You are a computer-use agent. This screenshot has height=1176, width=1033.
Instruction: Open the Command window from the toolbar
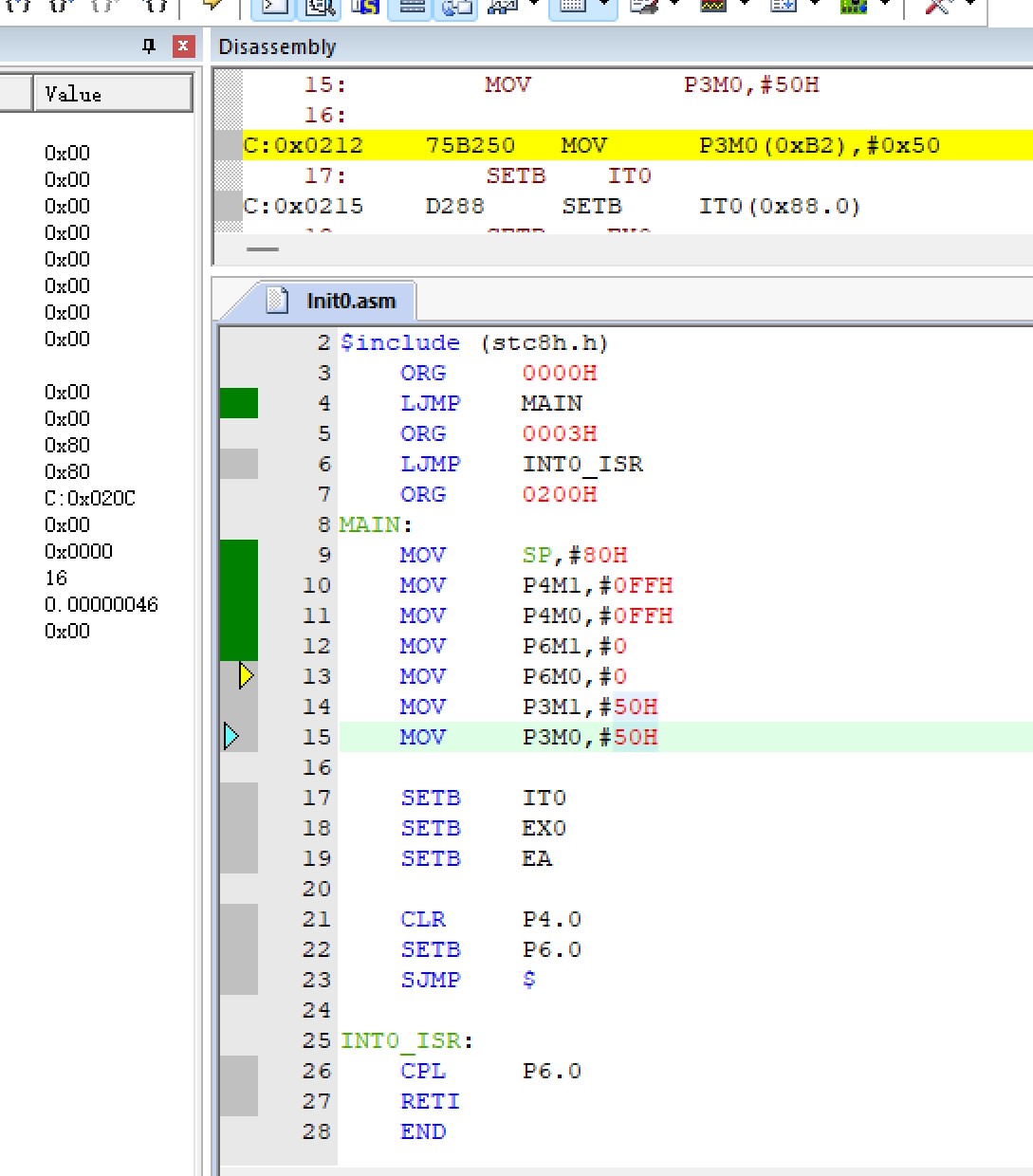coord(274,8)
